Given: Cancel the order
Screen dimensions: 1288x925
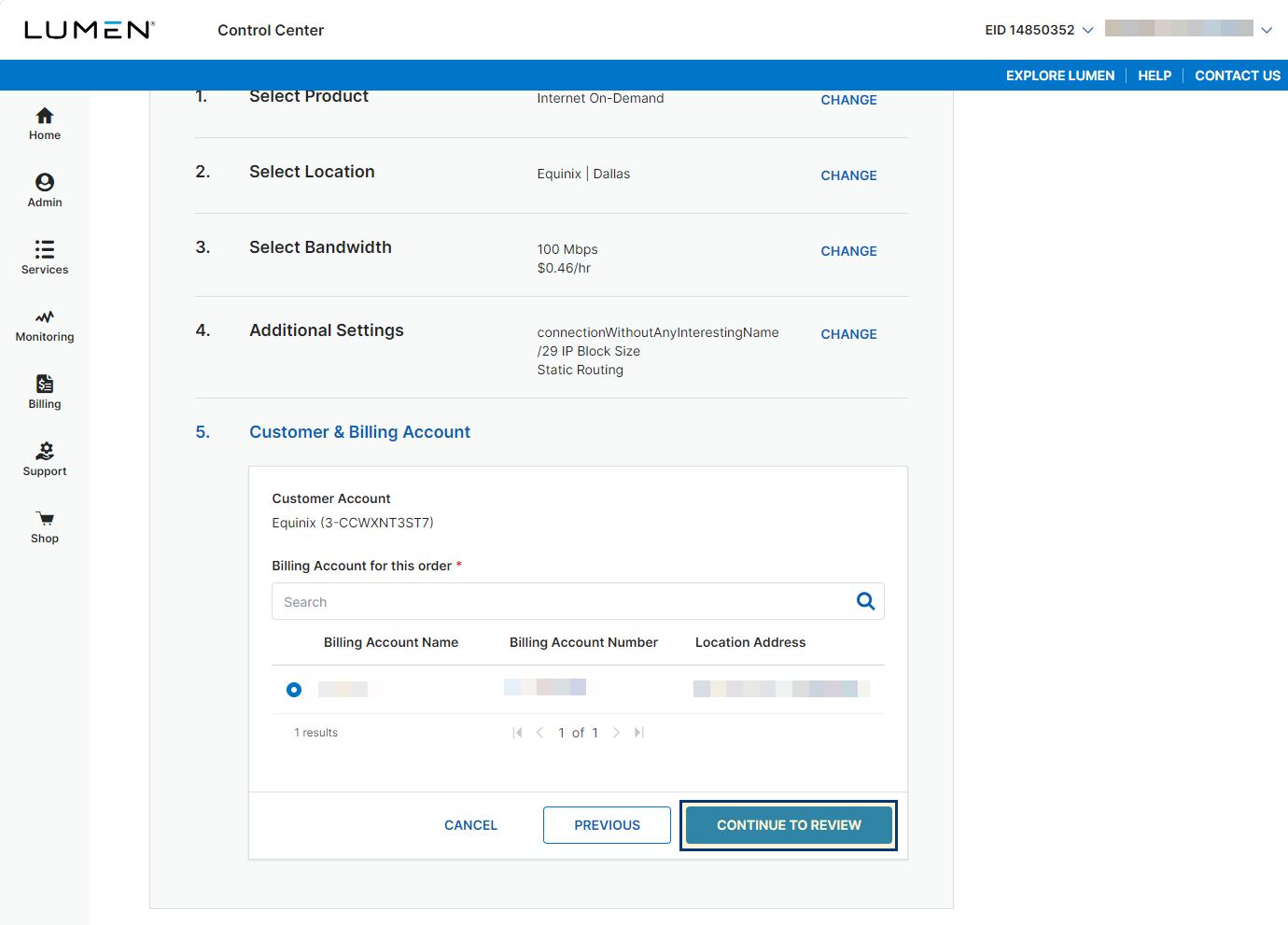Looking at the screenshot, I should [470, 825].
